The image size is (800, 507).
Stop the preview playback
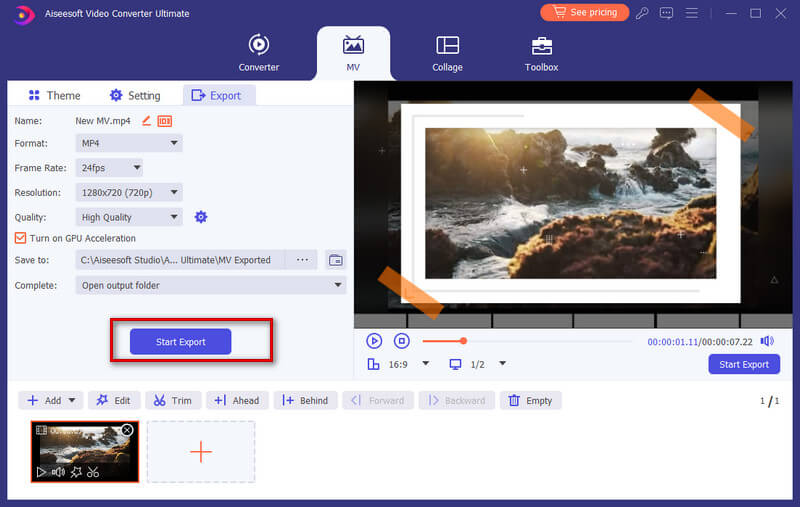(x=402, y=341)
